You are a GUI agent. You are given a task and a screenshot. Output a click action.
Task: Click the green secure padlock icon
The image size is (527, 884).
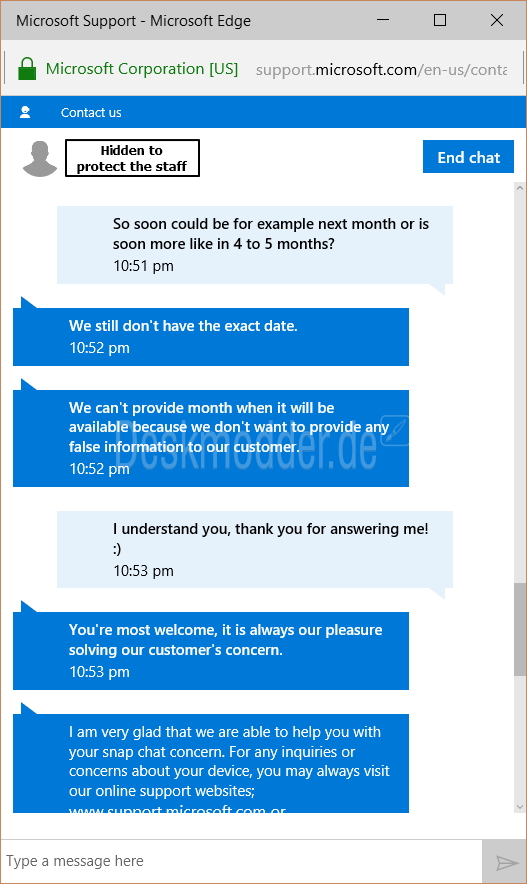click(27, 69)
